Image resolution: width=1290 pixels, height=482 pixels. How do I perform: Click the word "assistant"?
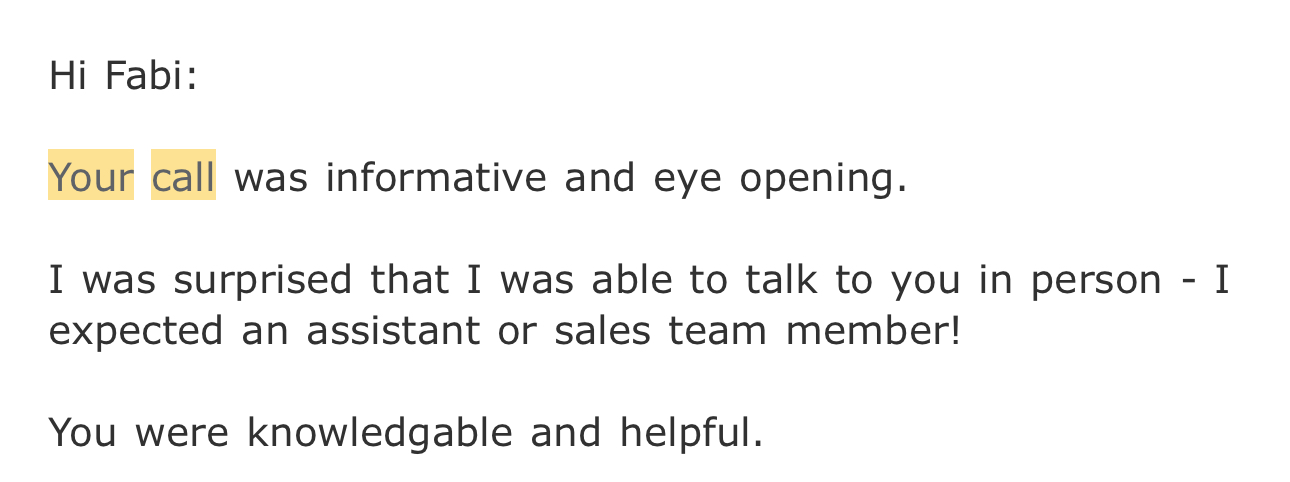[x=393, y=330]
